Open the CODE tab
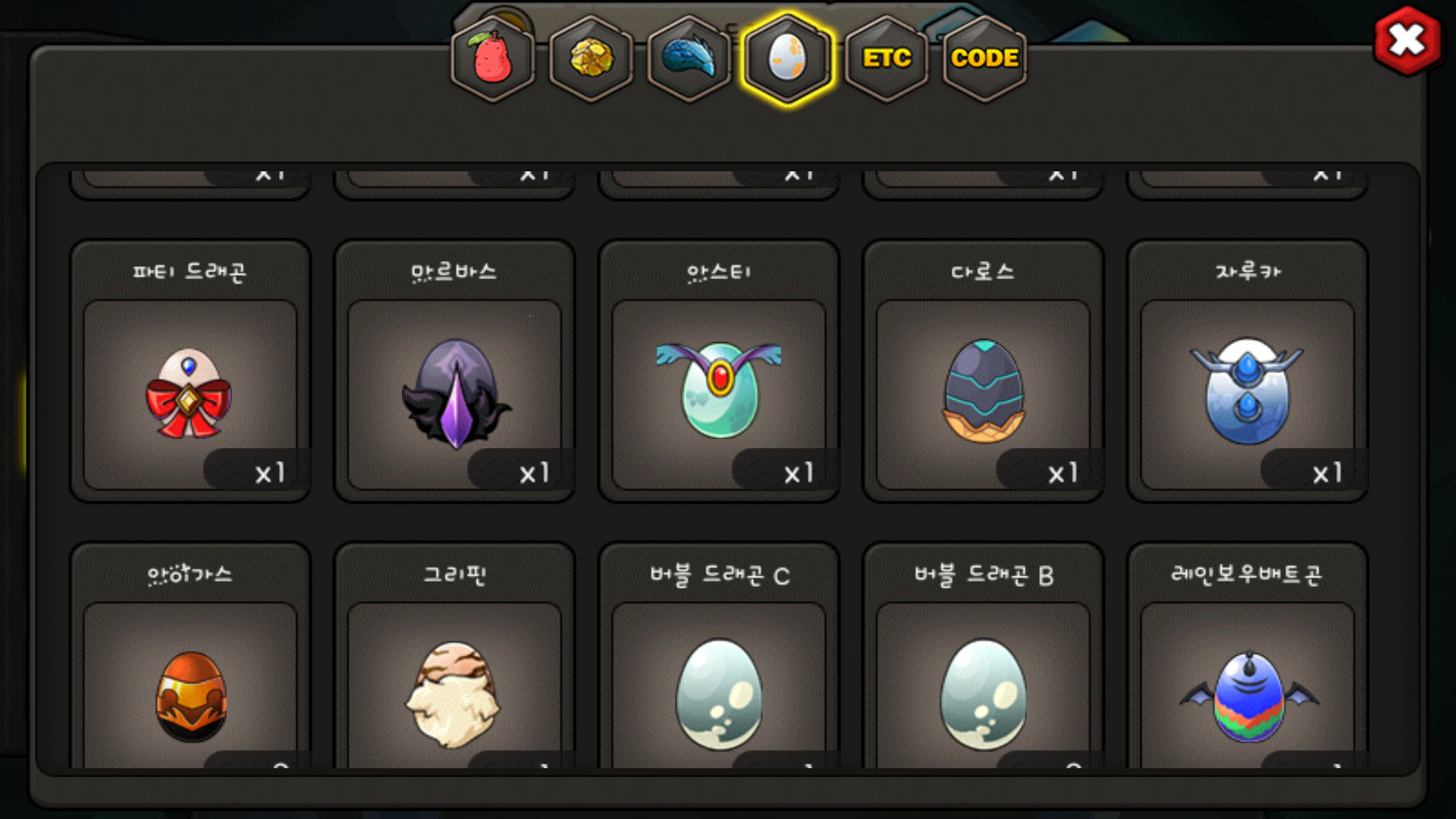Image resolution: width=1456 pixels, height=819 pixels. (x=984, y=58)
